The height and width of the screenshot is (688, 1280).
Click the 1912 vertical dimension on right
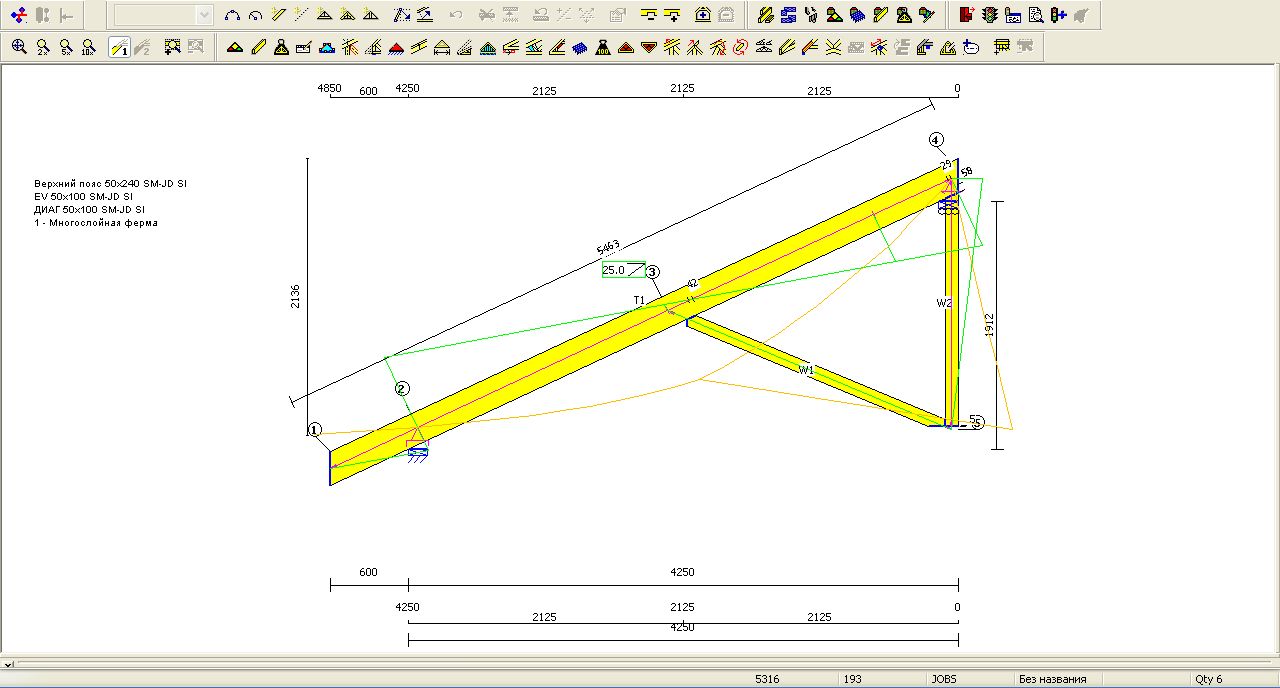(x=990, y=324)
